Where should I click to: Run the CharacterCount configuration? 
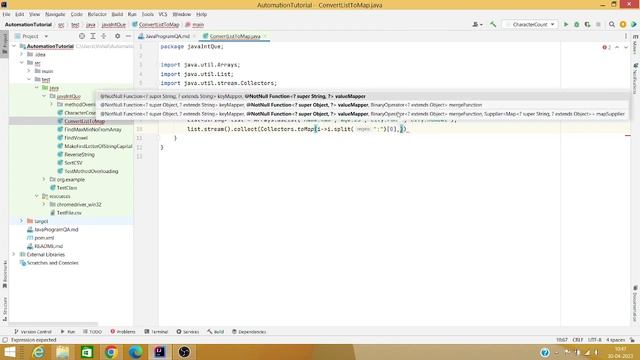[566, 24]
